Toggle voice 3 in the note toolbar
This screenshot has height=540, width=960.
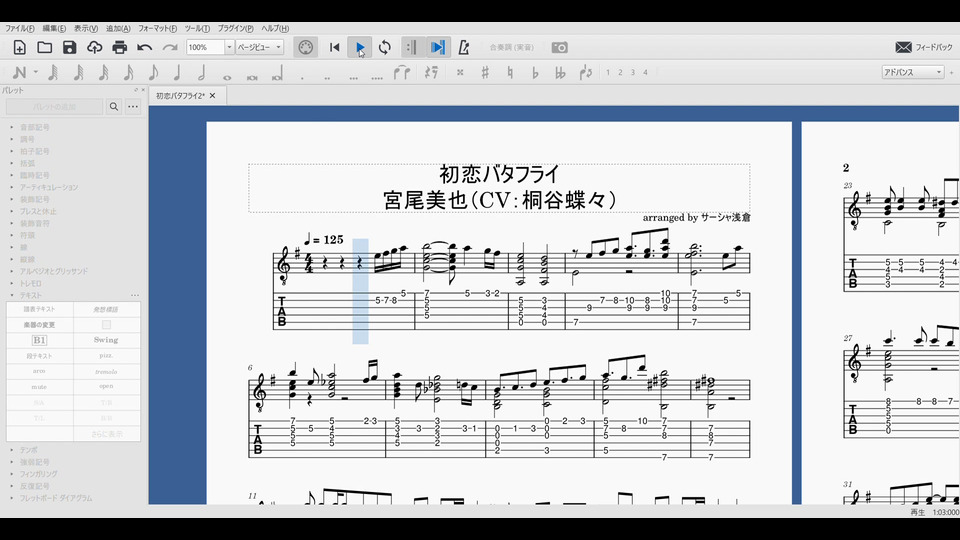(632, 72)
